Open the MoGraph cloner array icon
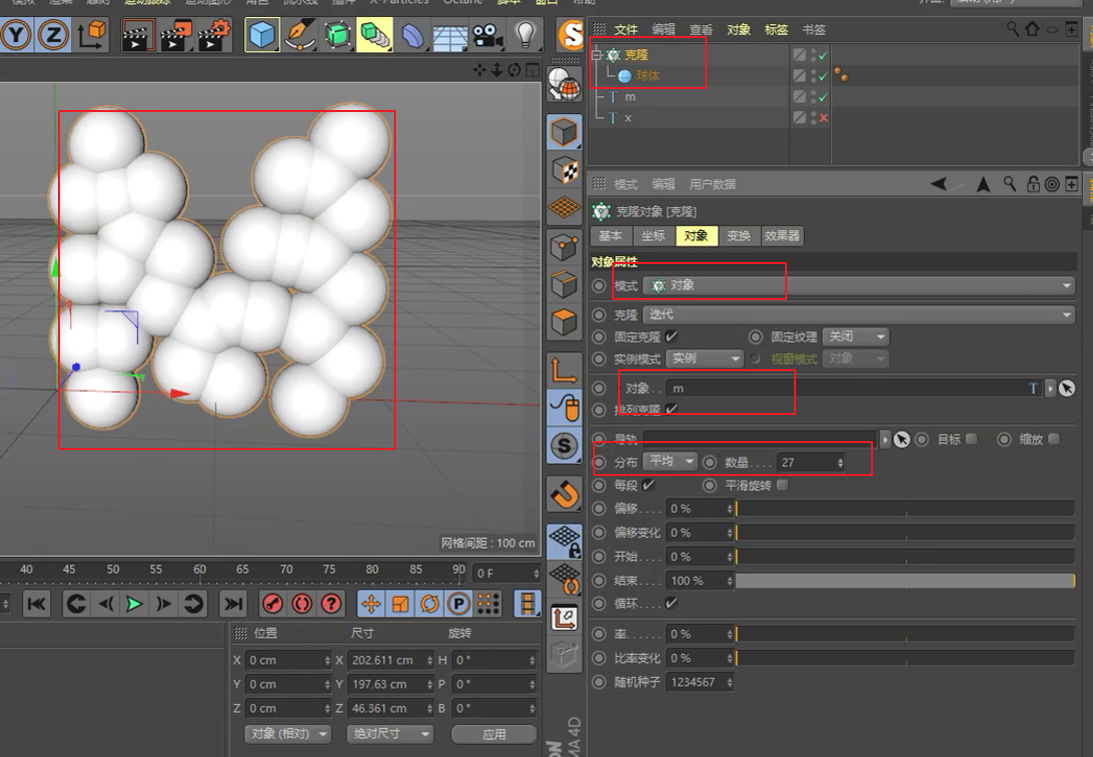The height and width of the screenshot is (757, 1093). click(x=375, y=35)
